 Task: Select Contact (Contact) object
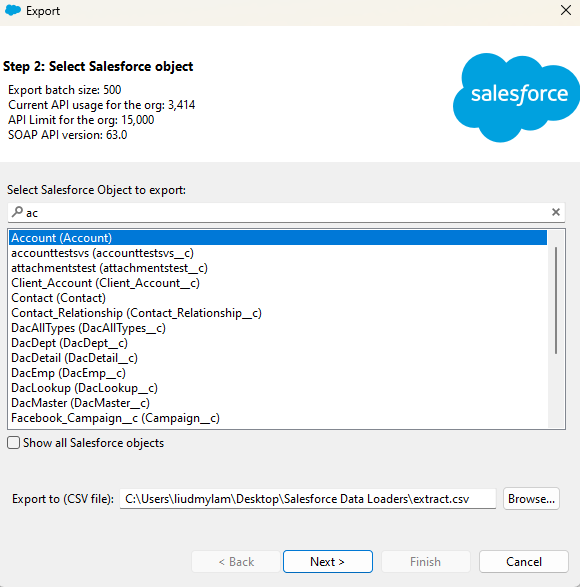[x=277, y=298]
